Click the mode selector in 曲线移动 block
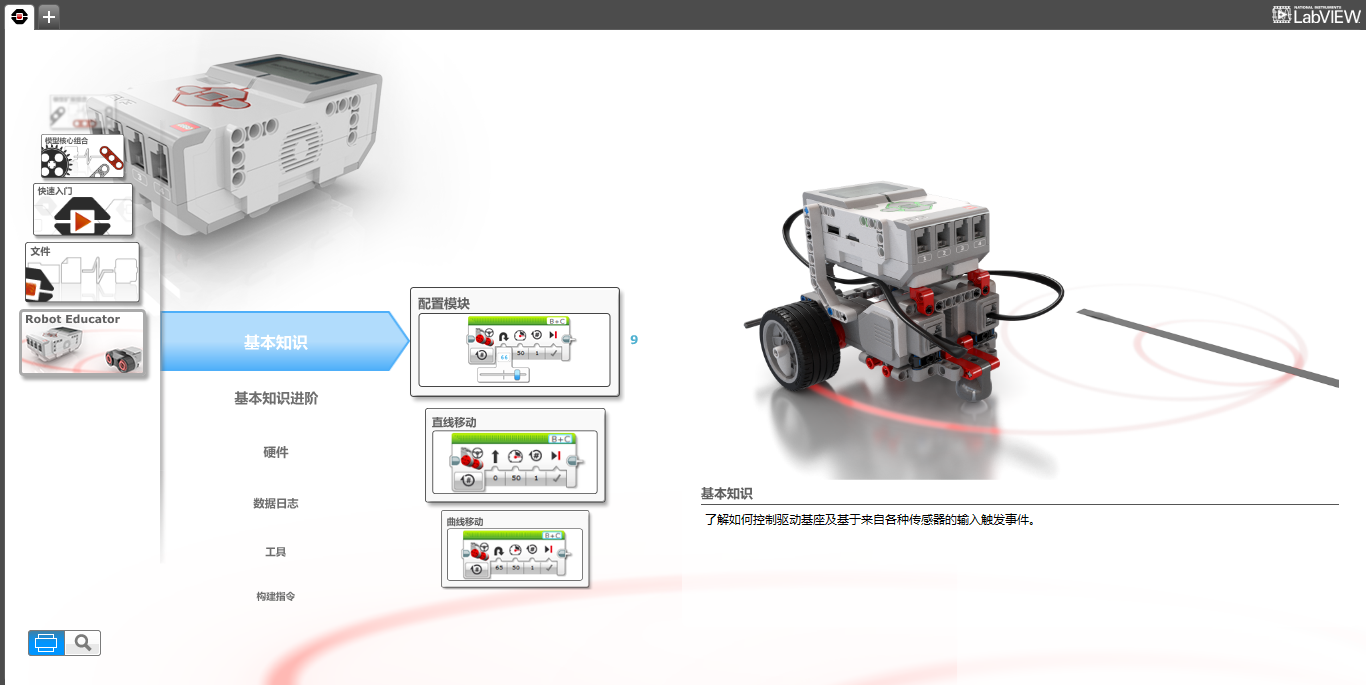Image resolution: width=1366 pixels, height=685 pixels. (x=475, y=568)
